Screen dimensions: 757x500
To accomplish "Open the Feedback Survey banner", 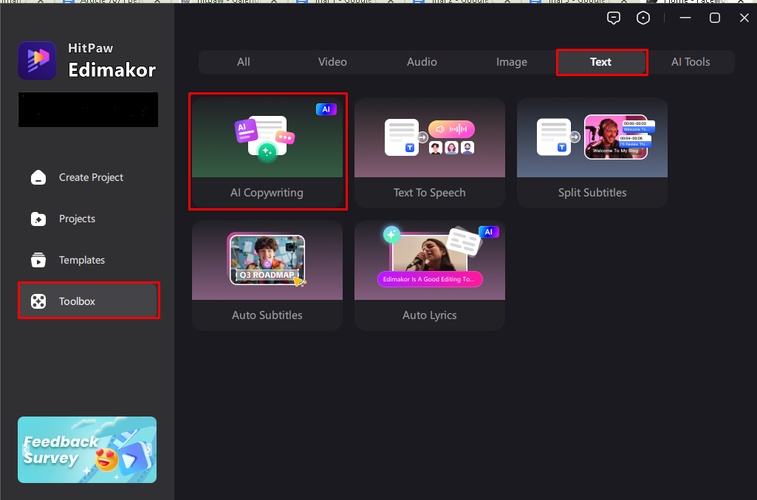I will 87,449.
